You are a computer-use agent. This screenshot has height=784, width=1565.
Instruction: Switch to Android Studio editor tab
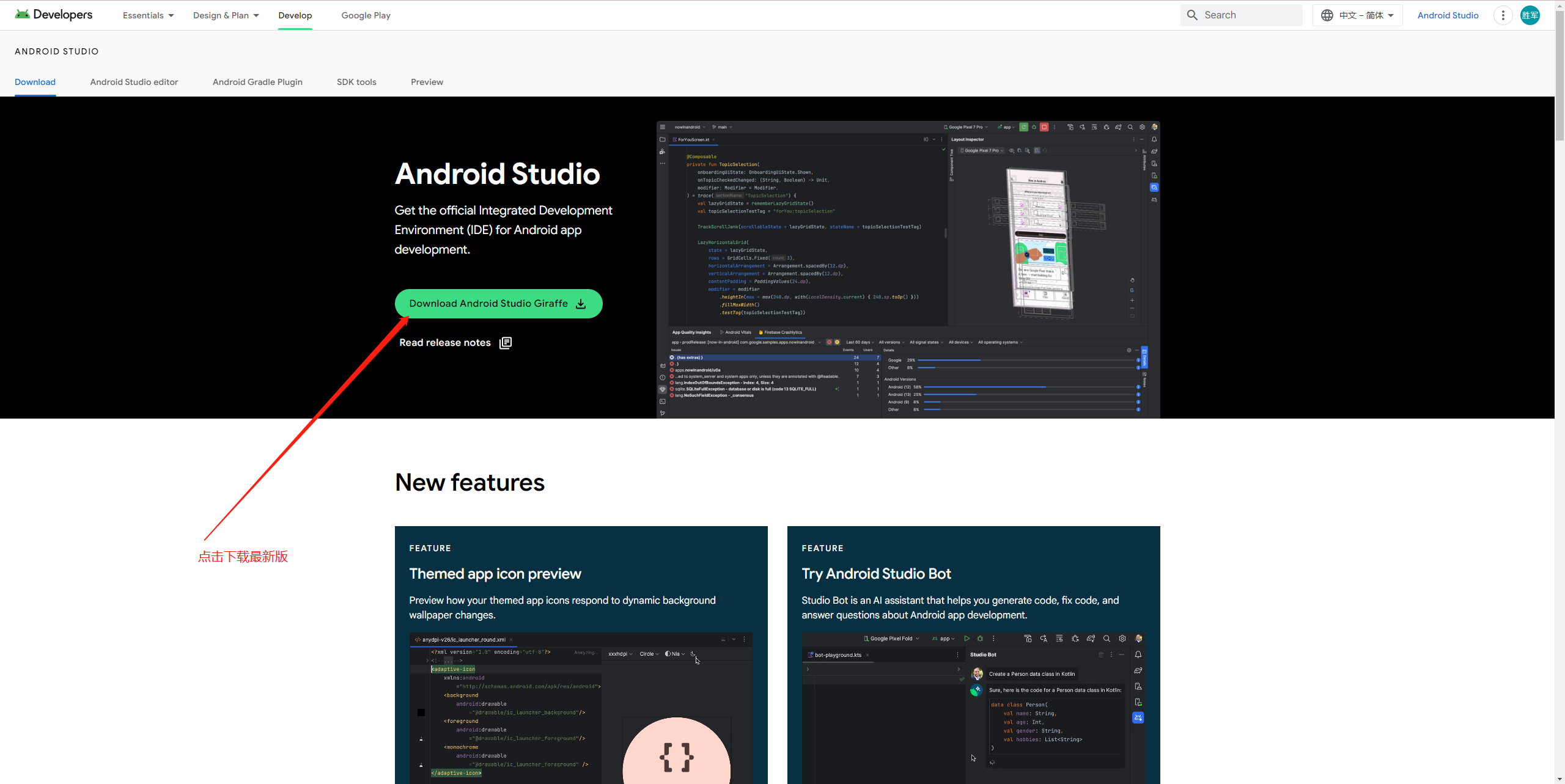click(x=134, y=82)
